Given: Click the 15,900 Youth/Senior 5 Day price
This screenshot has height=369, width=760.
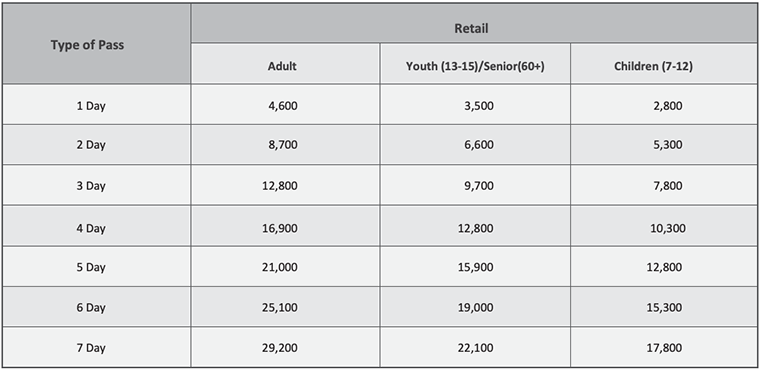Looking at the screenshot, I should click(x=475, y=268).
